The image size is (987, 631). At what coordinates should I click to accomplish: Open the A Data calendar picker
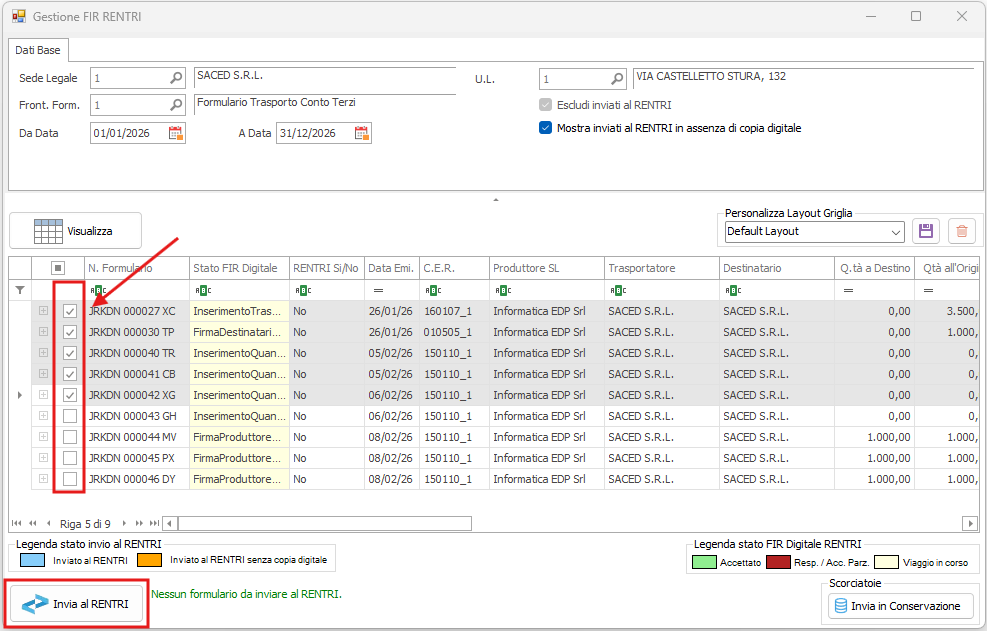361,133
